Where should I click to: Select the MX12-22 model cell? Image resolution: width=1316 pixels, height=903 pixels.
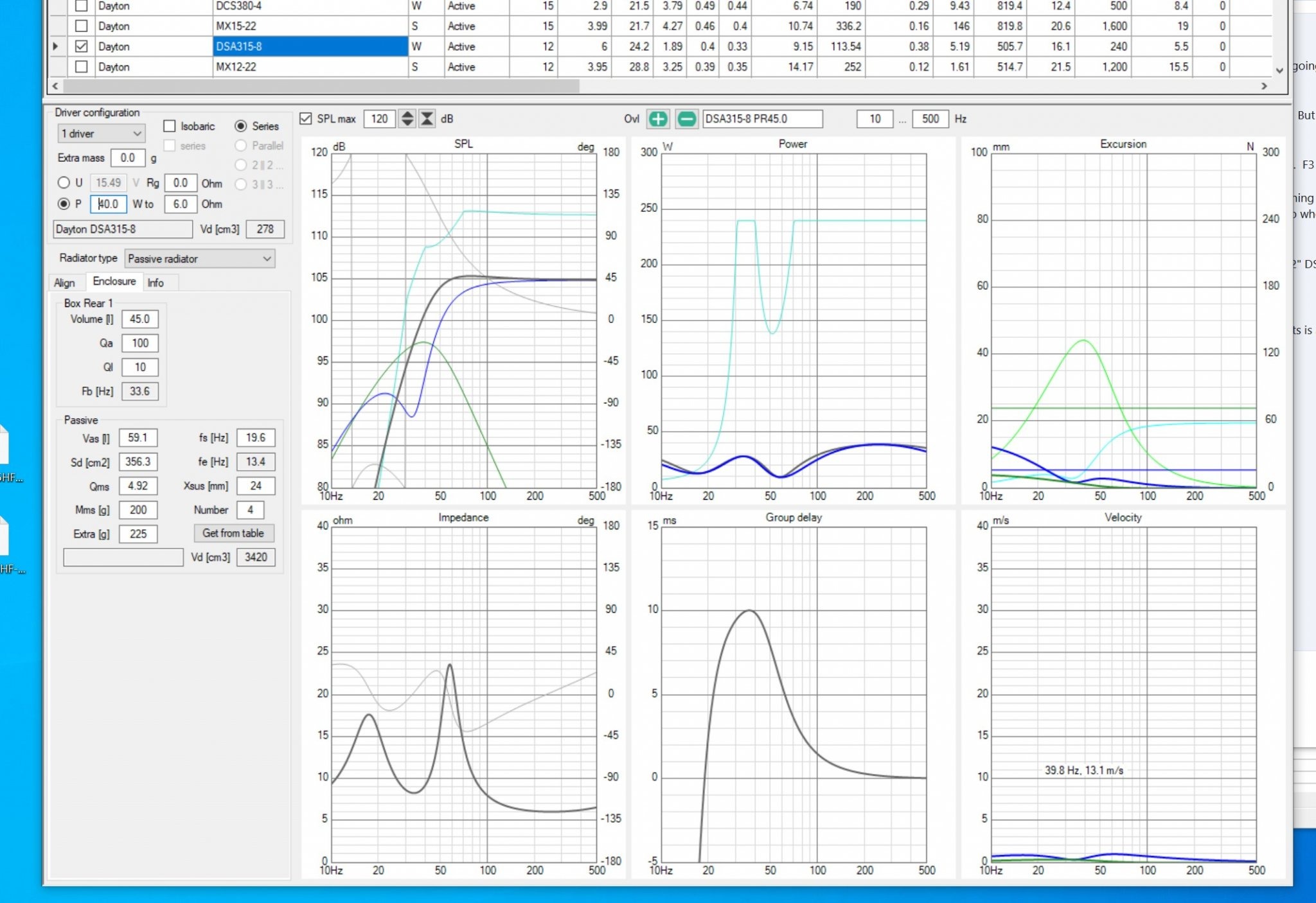click(x=310, y=66)
